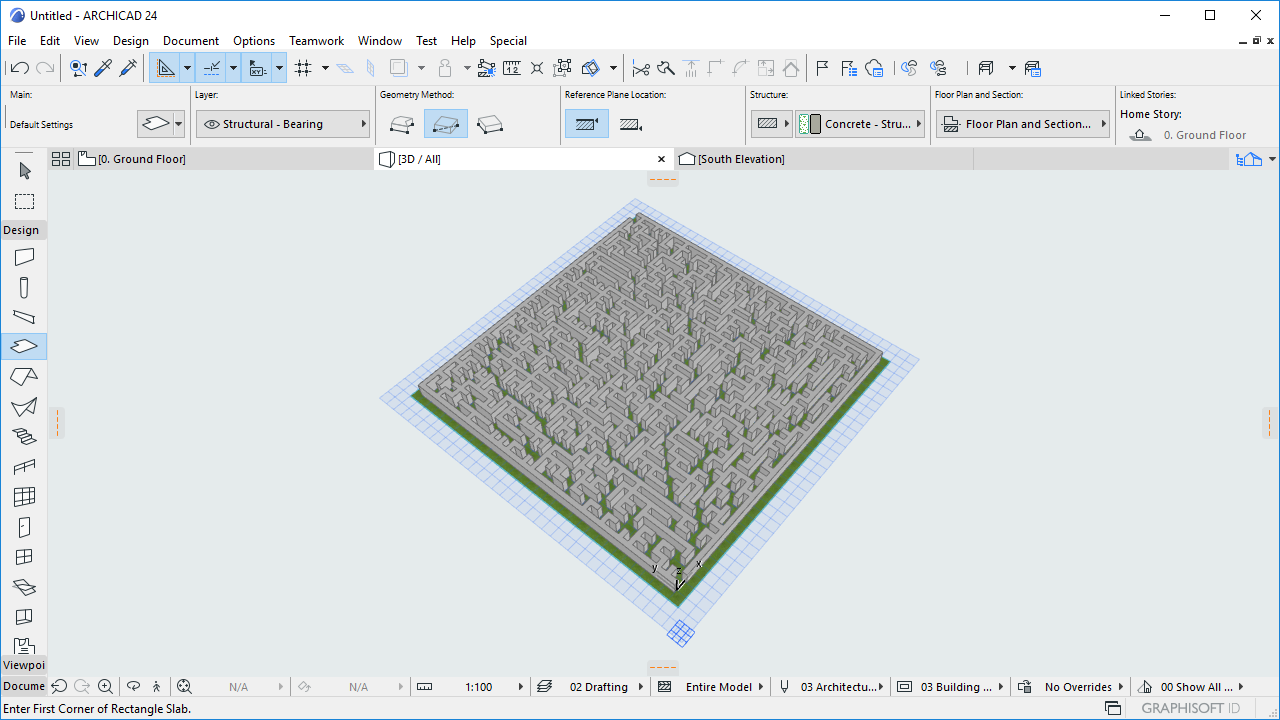
Task: Select the Marquee tool in the toolbox
Action: click(24, 201)
